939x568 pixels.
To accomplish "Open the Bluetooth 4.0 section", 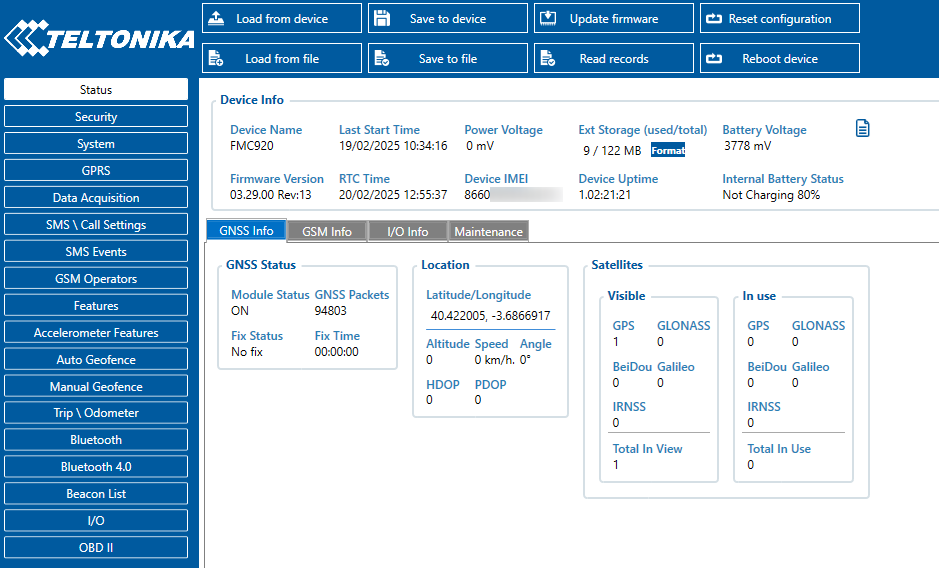I will 96,467.
